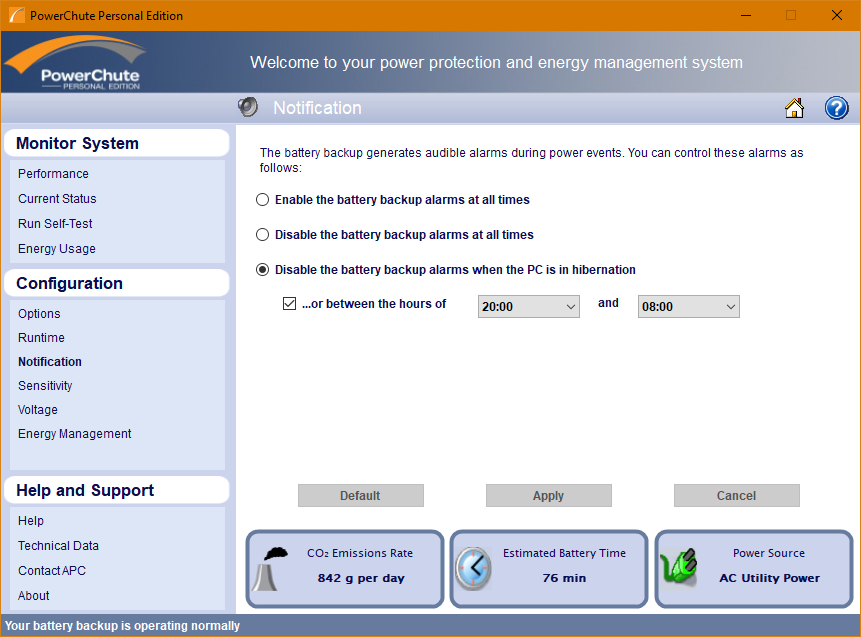
Task: Click the title bar application icon
Action: click(x=16, y=15)
